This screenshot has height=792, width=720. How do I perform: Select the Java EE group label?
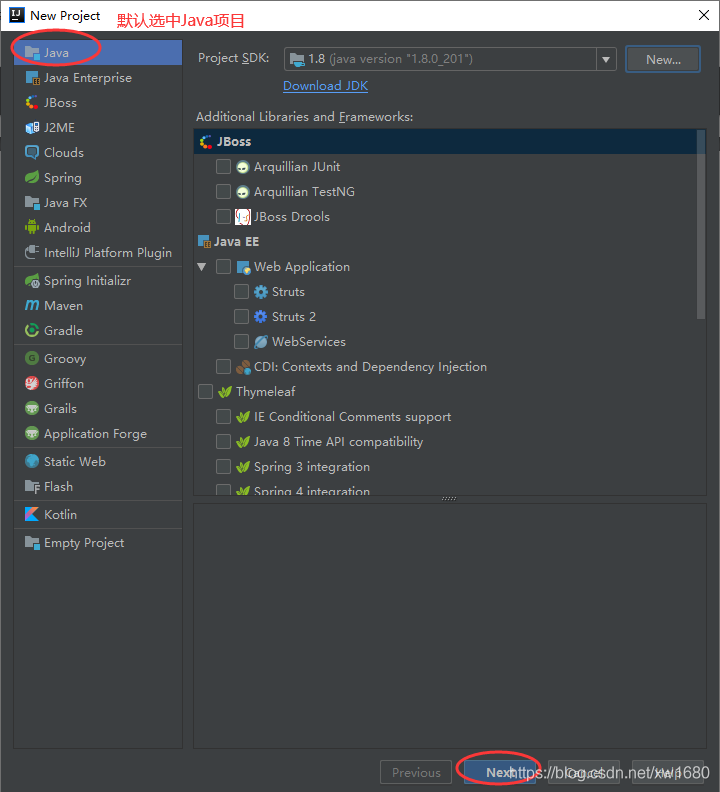[236, 242]
